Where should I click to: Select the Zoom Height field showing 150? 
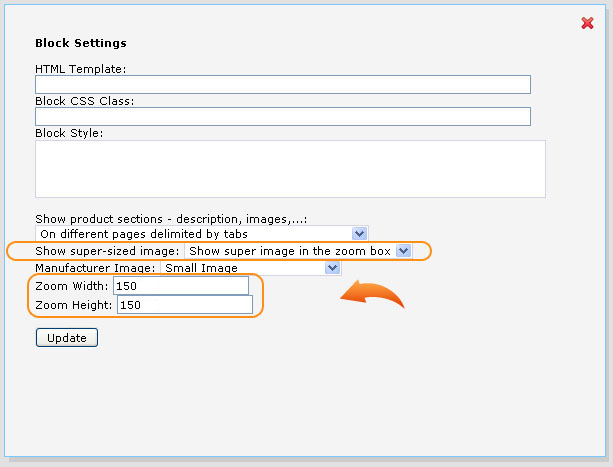185,304
